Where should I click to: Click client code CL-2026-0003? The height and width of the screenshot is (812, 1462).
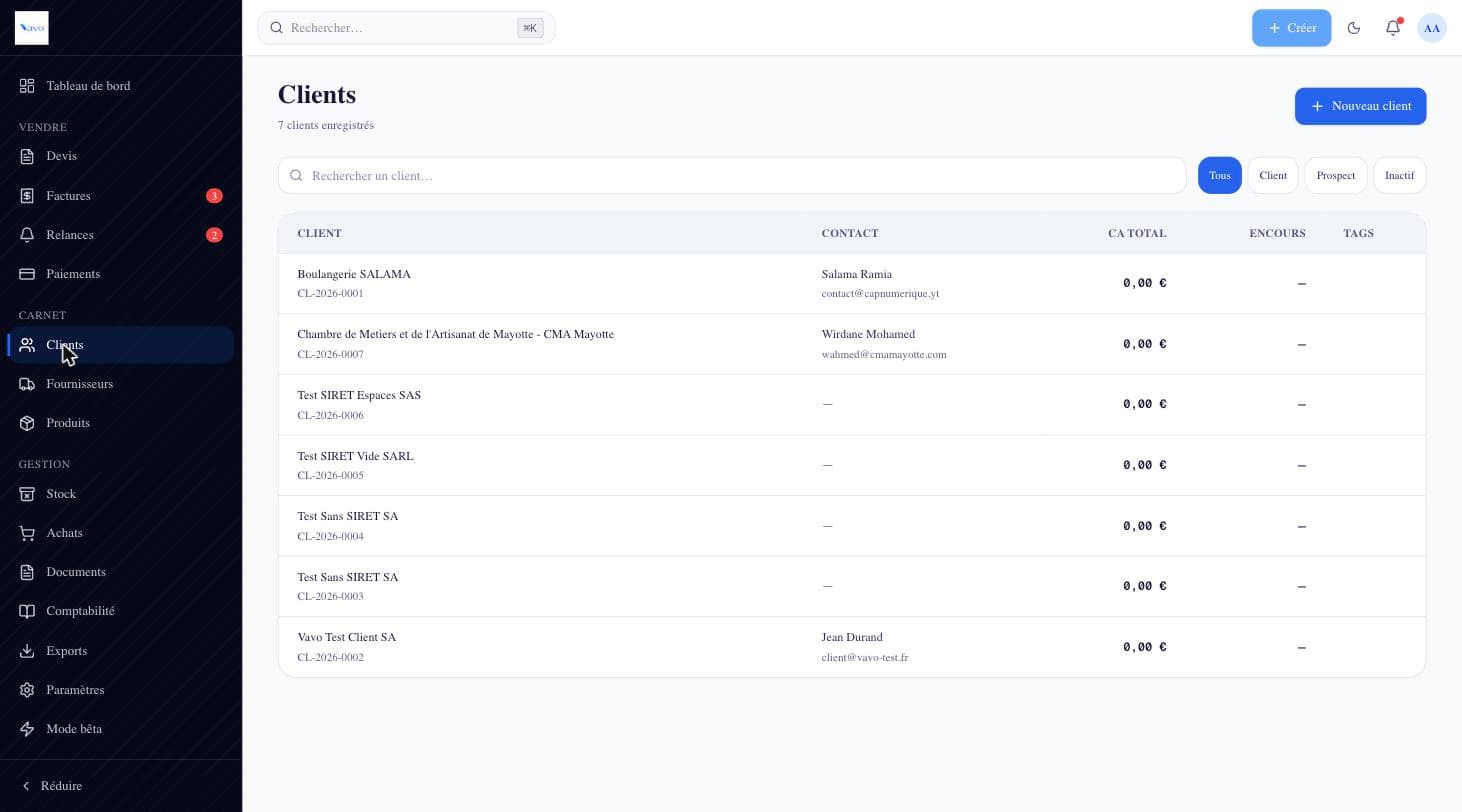tap(330, 596)
